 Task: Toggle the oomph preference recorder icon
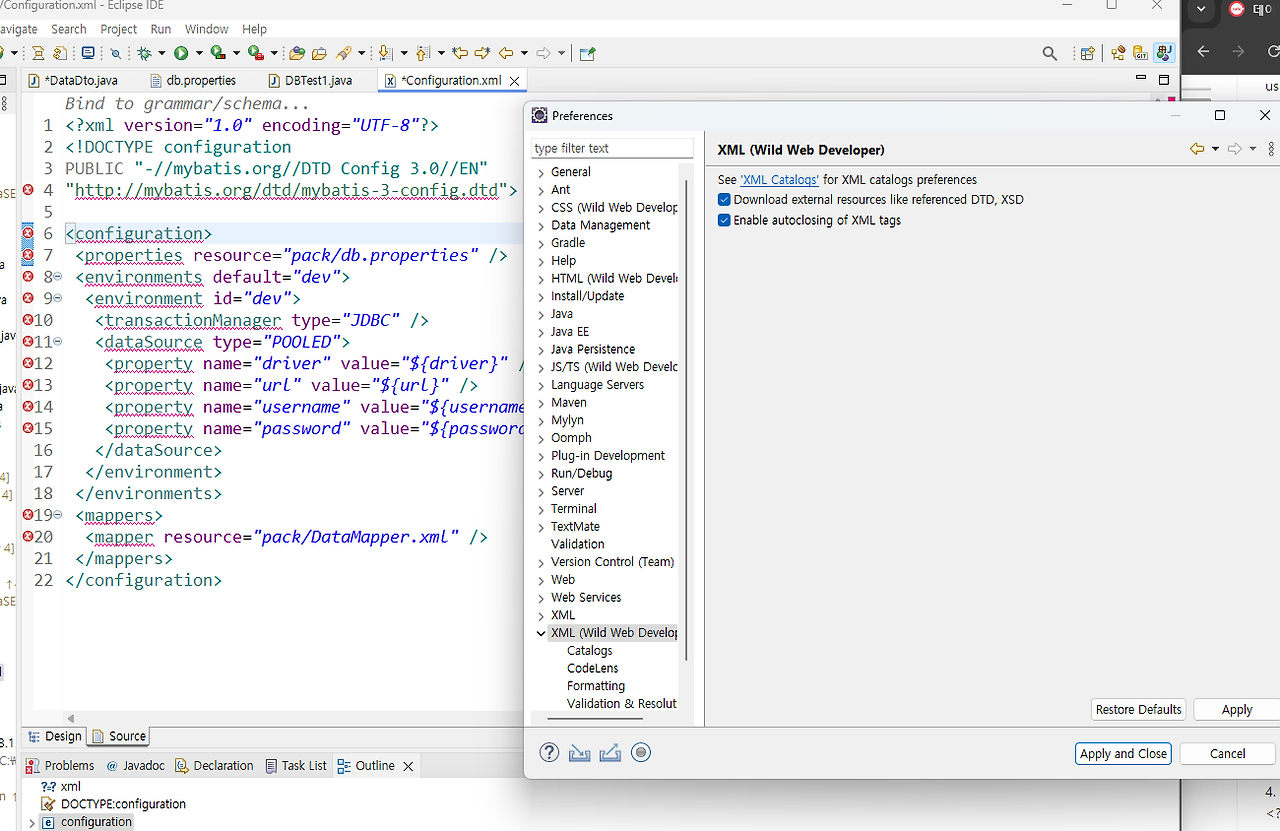641,753
